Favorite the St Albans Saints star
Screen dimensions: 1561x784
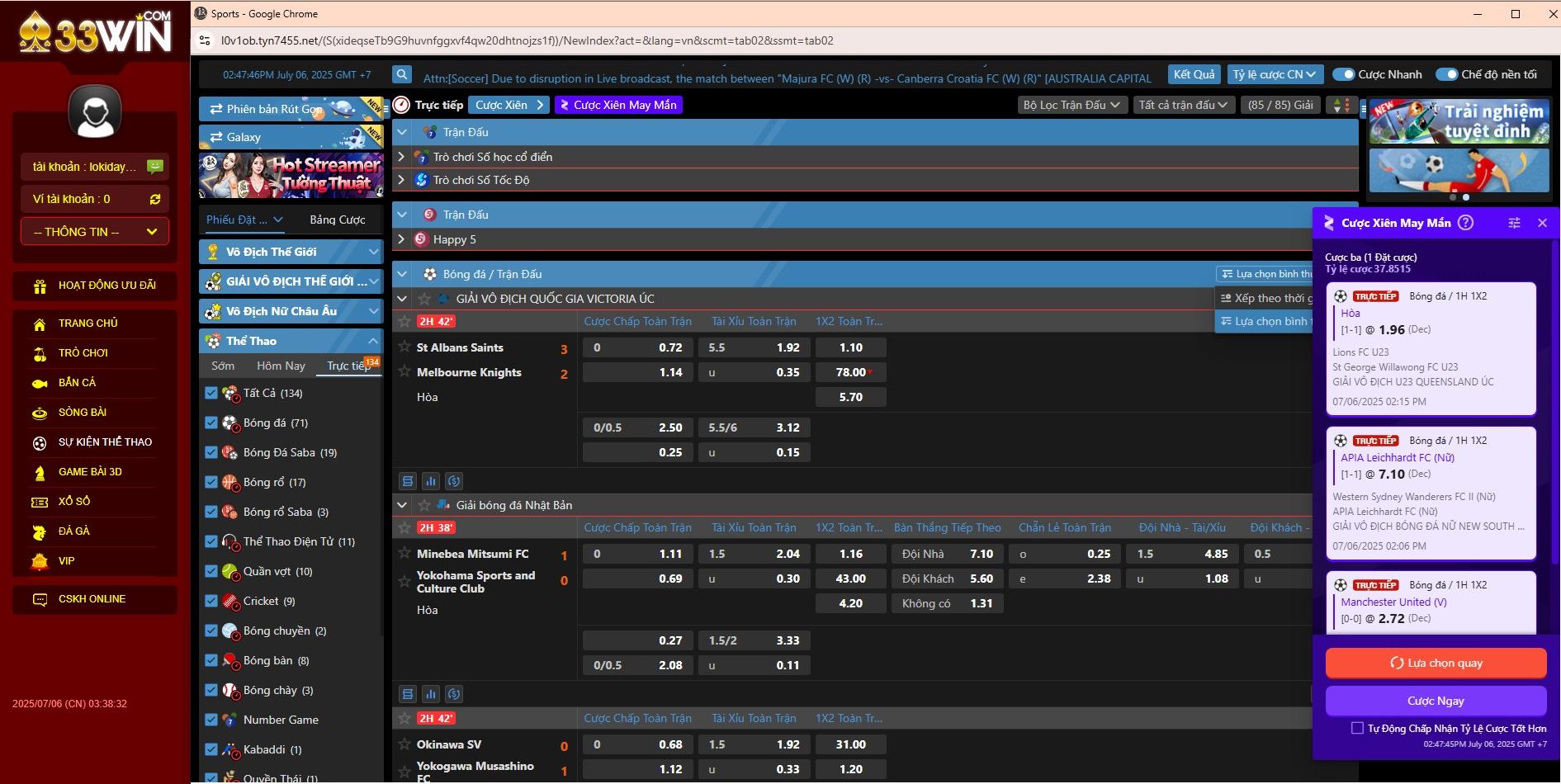click(404, 347)
